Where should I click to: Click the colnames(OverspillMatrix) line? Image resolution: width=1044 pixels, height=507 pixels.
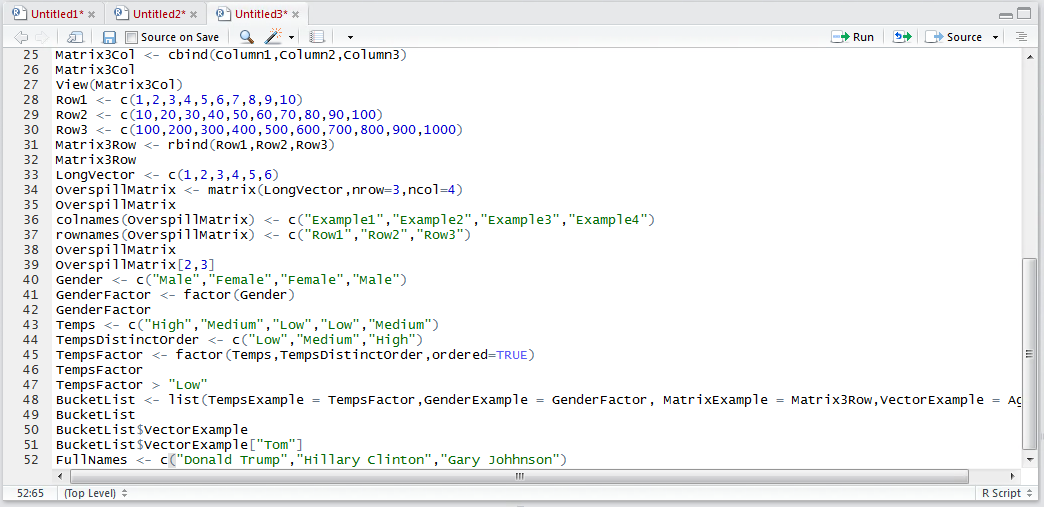coord(356,220)
